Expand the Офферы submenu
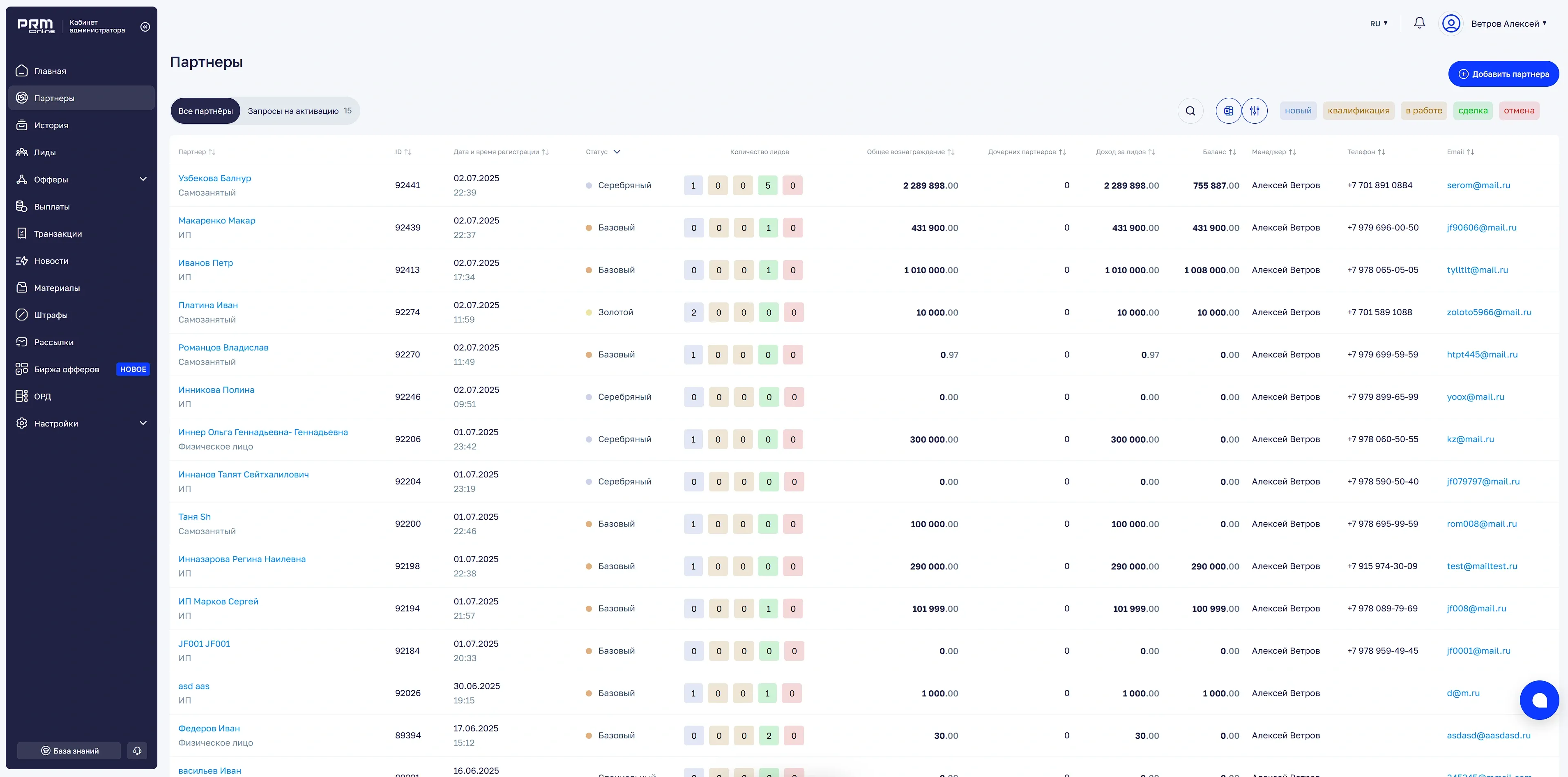This screenshot has height=777, width=1568. click(143, 179)
